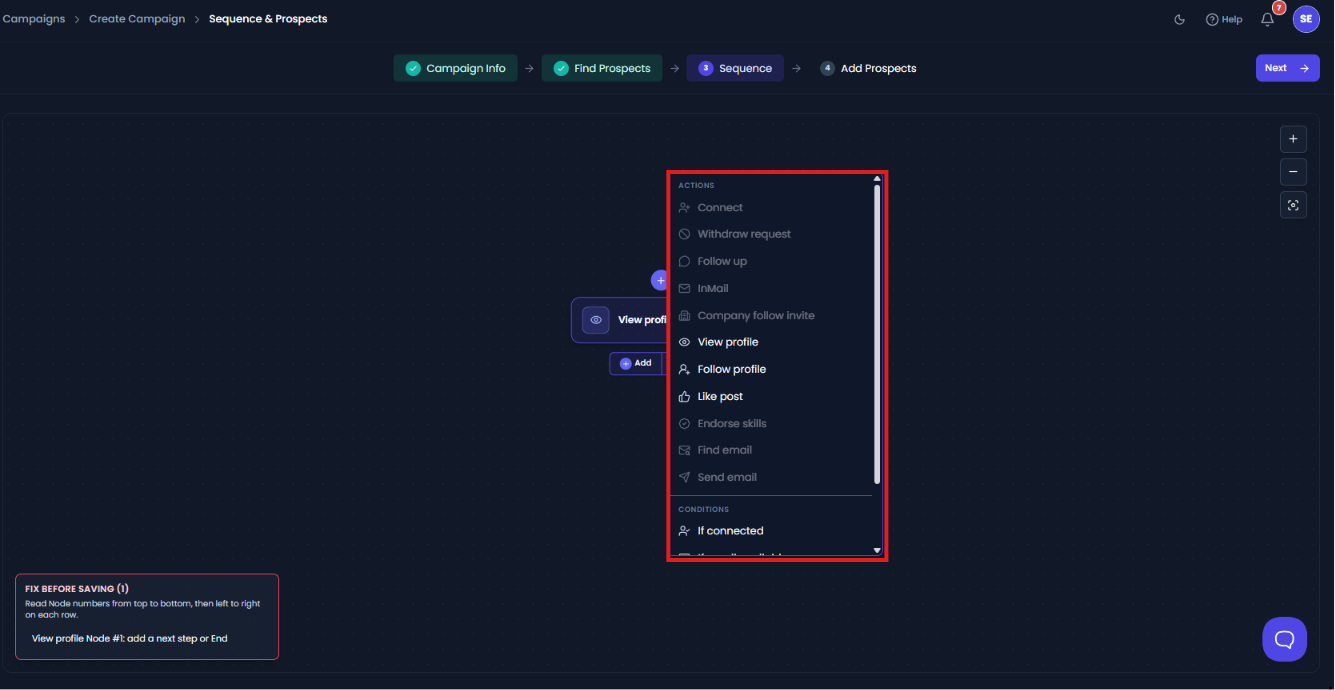Image resolution: width=1335 pixels, height=690 pixels.
Task: Click the Add button under the node
Action: click(636, 364)
